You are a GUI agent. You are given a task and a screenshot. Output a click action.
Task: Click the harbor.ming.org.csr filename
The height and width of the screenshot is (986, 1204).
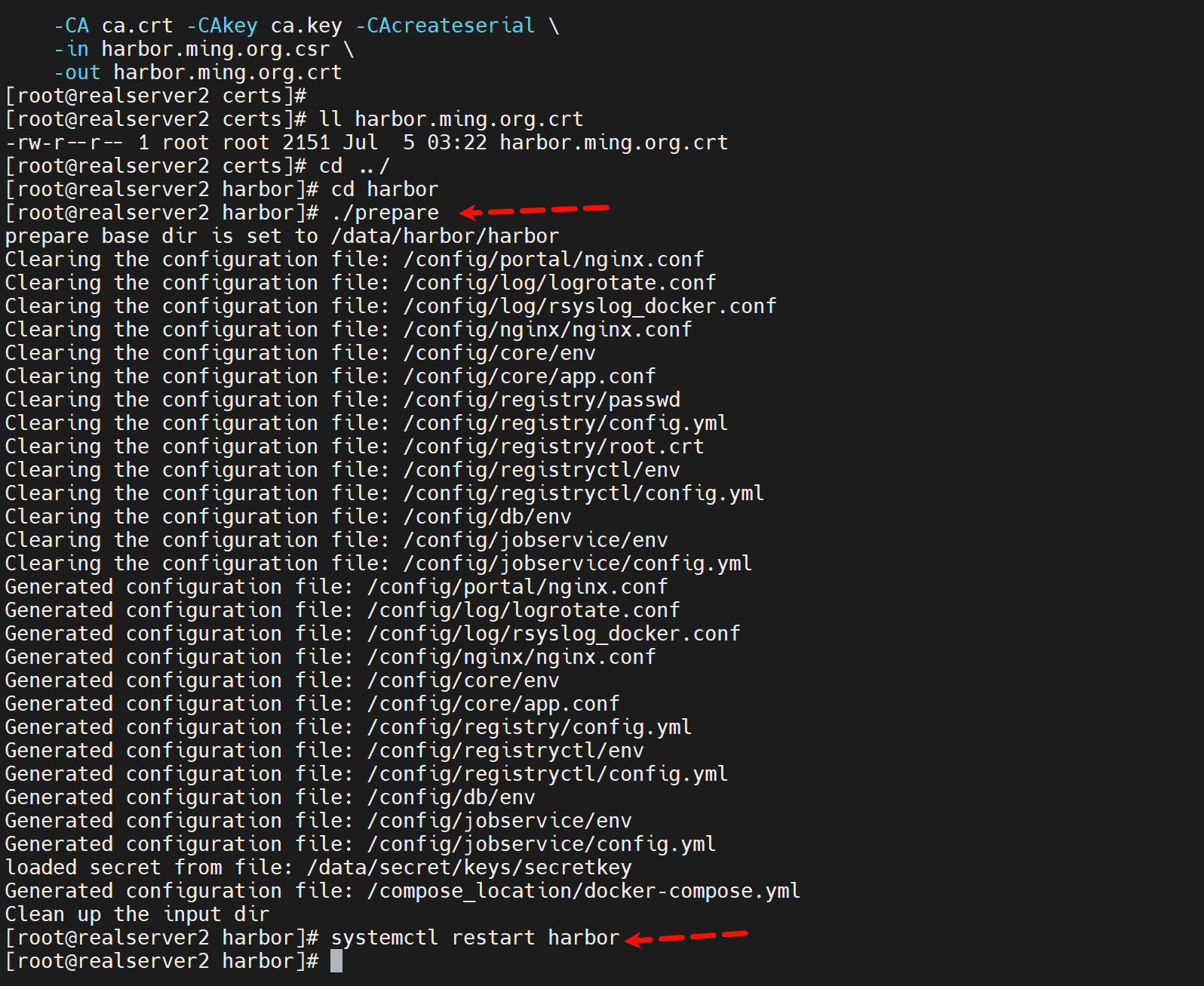tap(216, 49)
